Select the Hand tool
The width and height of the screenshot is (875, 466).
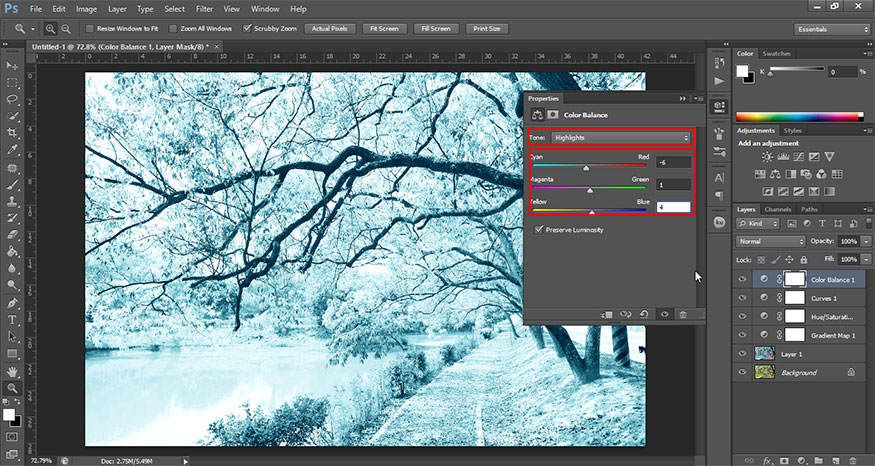pyautogui.click(x=12, y=371)
